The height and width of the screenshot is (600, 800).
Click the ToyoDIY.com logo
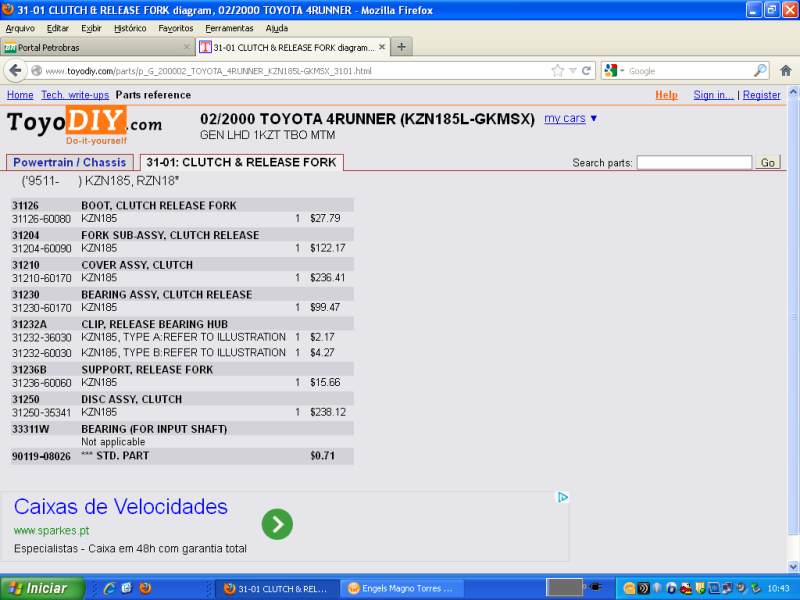coord(85,125)
